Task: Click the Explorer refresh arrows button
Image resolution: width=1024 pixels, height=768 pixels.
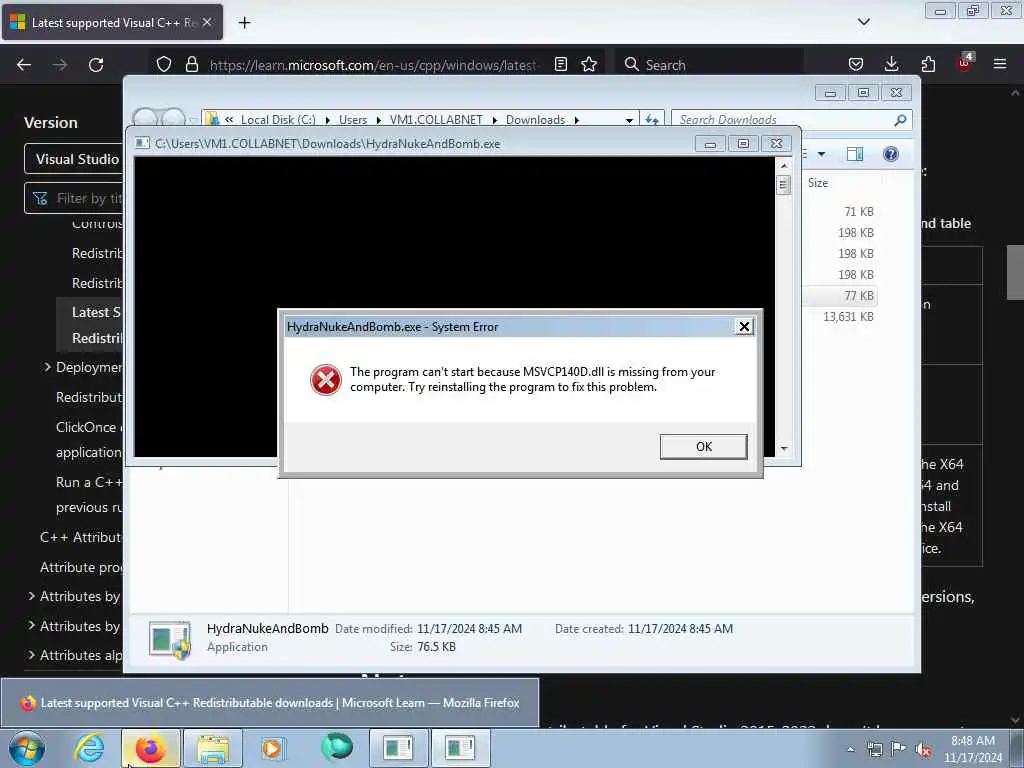Action: 652,120
